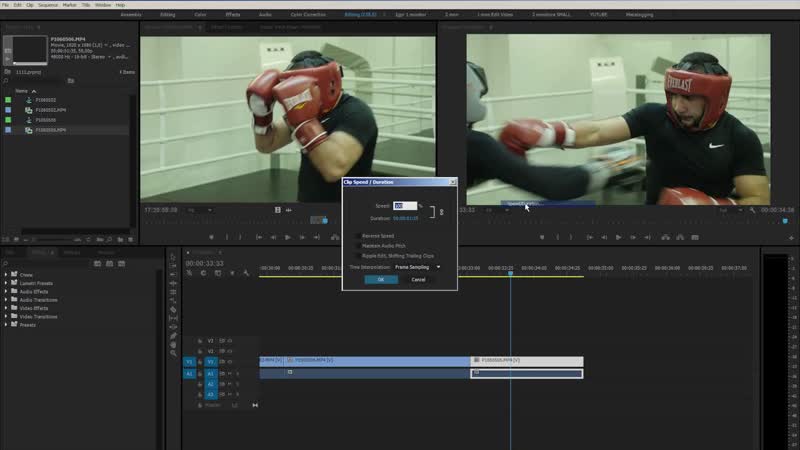800x450 pixels.
Task: Expand Lumetri Presets folder
Action: click(6, 283)
